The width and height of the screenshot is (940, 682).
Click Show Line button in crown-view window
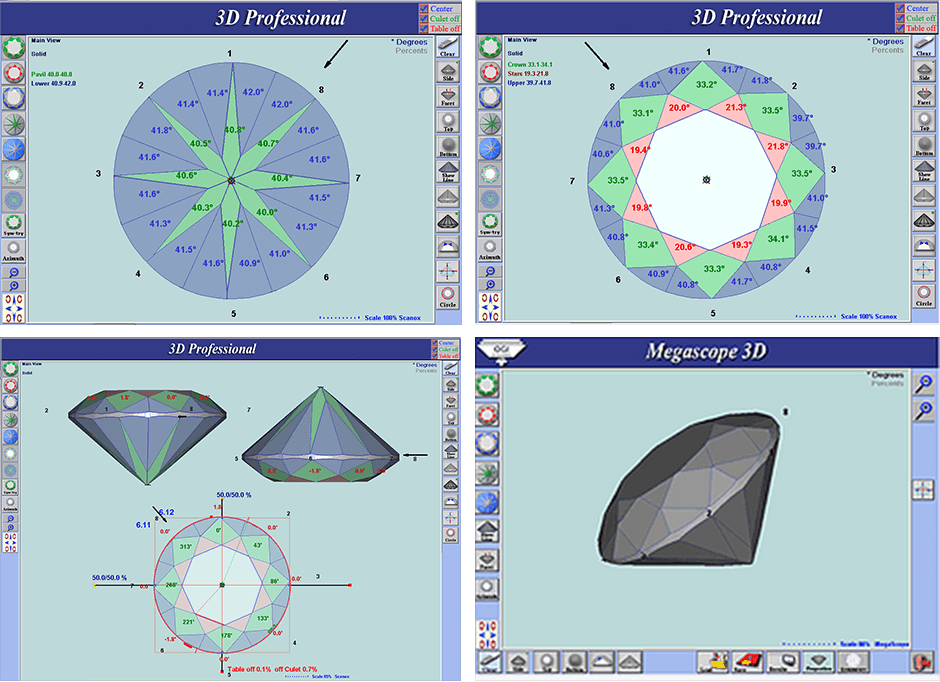click(x=924, y=171)
